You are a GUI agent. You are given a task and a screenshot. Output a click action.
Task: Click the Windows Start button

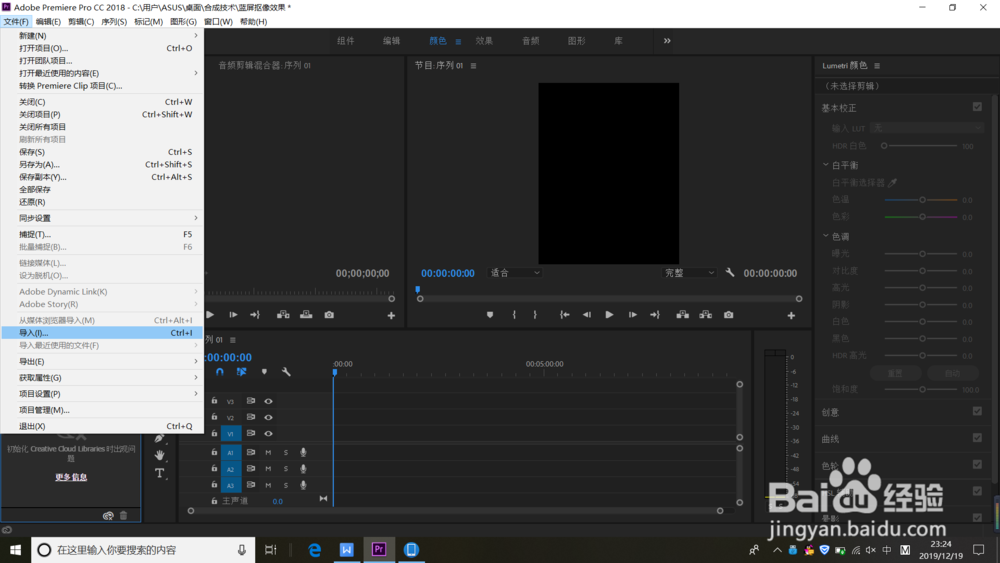[x=15, y=550]
